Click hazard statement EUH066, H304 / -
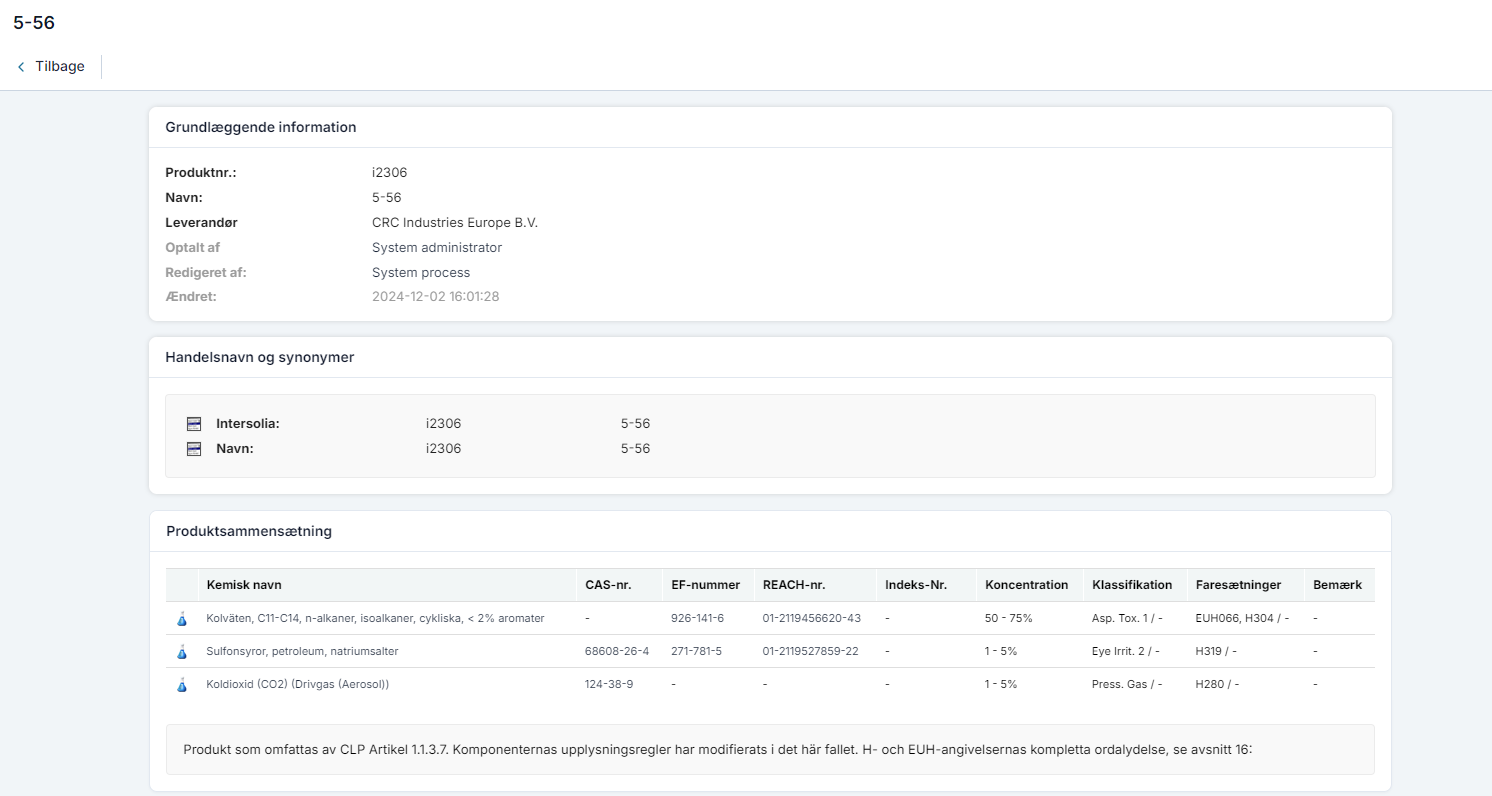1492x796 pixels. (x=1242, y=619)
